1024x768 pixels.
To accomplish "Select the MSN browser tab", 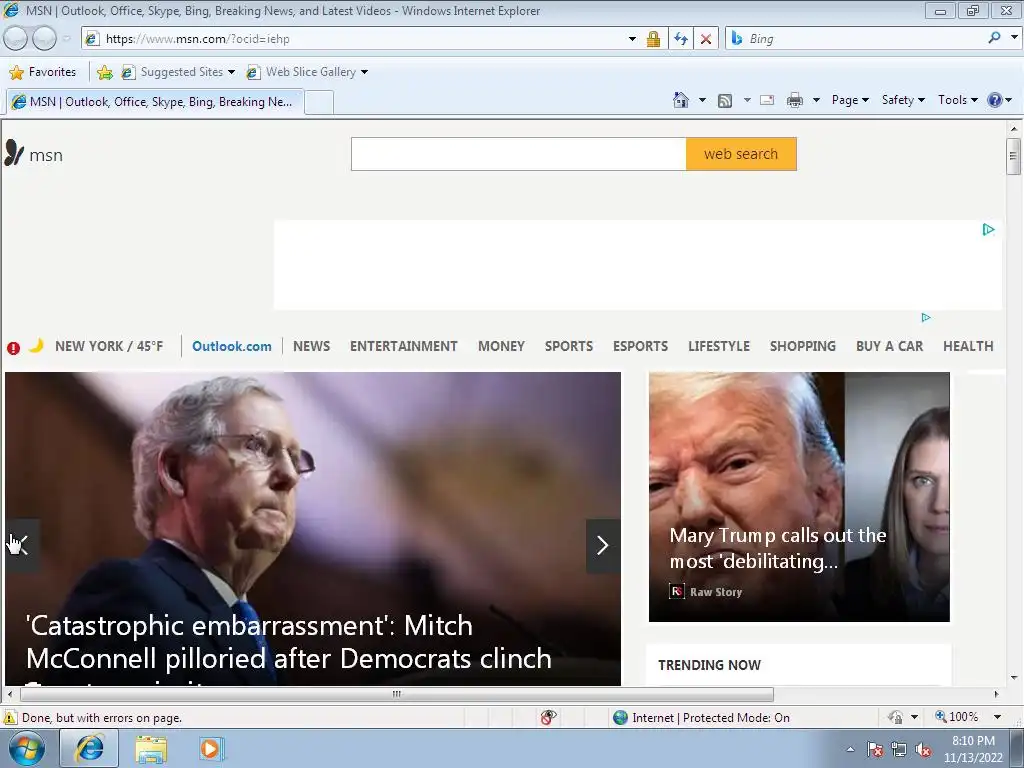I will tap(155, 102).
